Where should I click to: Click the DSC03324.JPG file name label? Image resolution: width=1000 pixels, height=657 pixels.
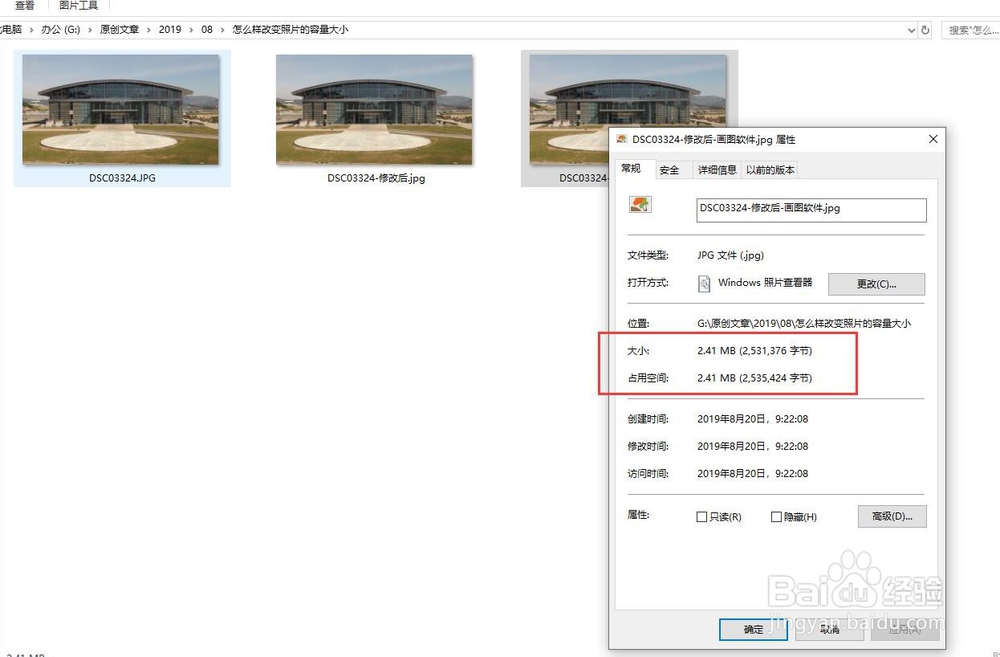[x=122, y=178]
